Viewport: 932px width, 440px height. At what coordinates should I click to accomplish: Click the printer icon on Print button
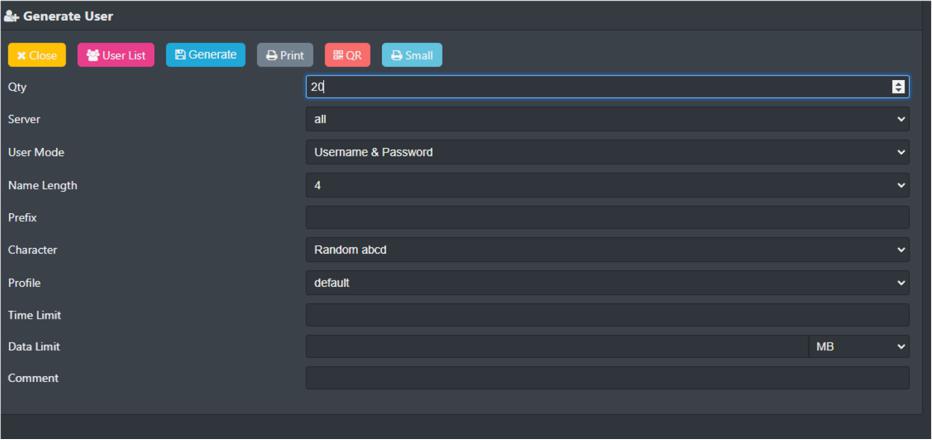[x=271, y=56]
